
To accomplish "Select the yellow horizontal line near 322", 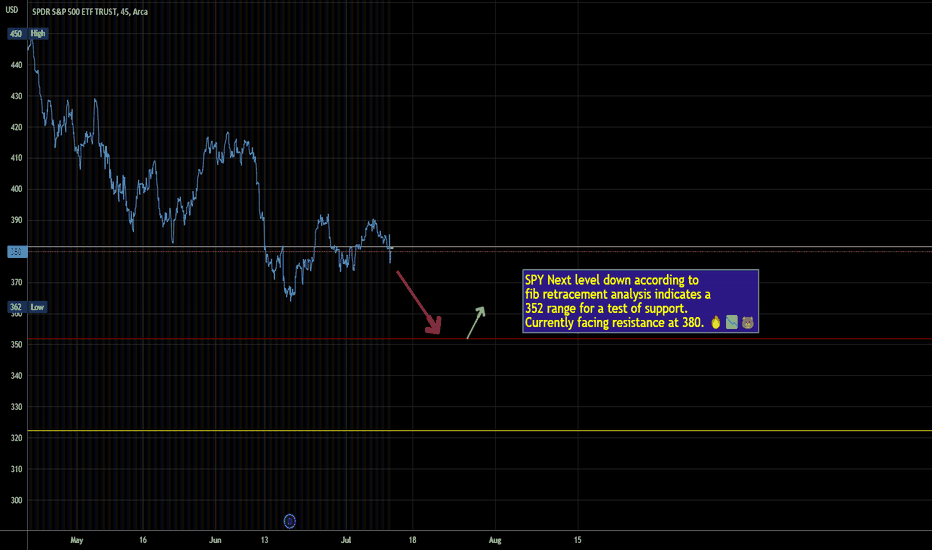I will [x=479, y=430].
